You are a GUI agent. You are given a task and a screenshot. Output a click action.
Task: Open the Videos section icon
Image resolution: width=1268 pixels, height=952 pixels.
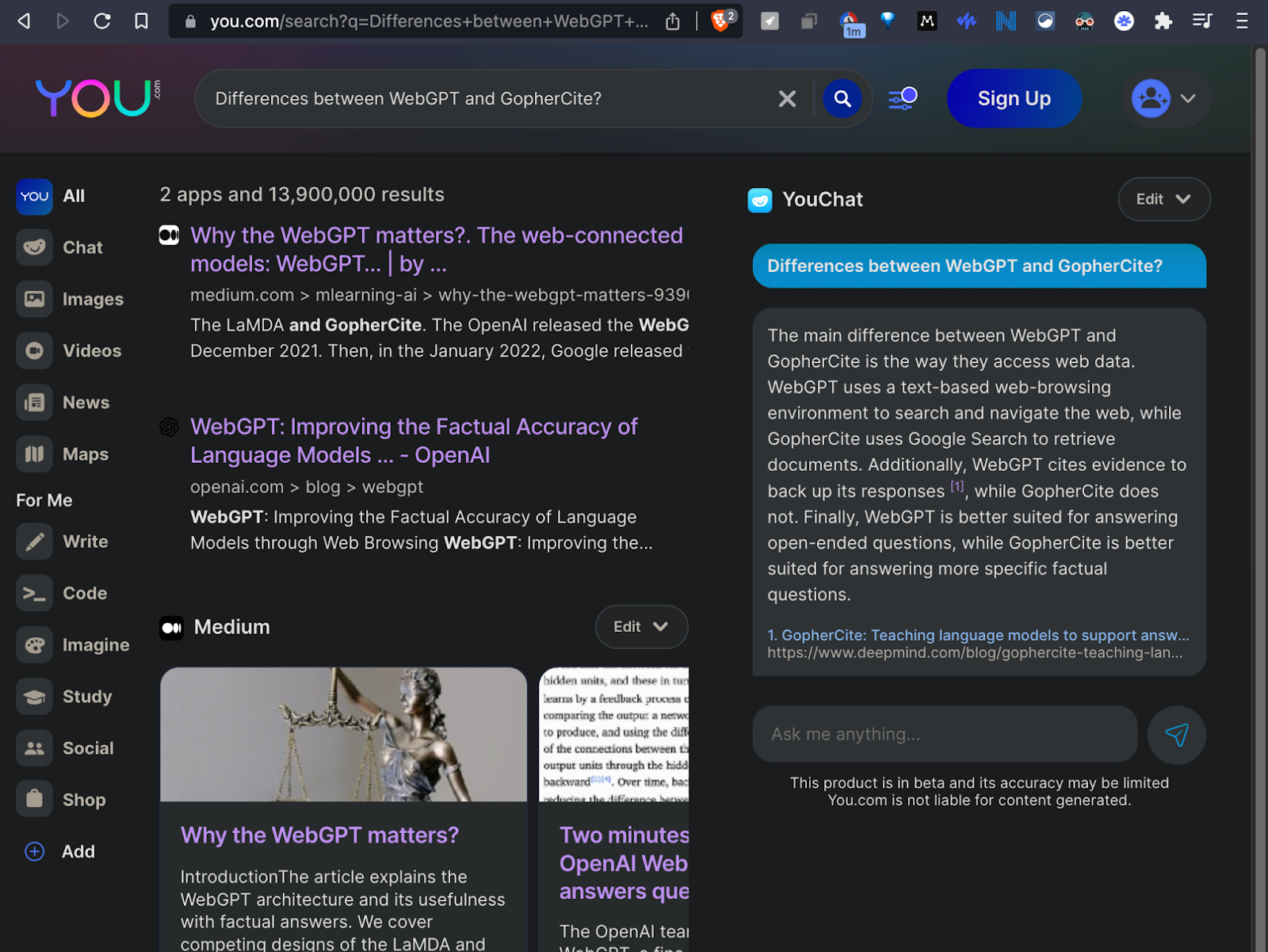(x=34, y=350)
